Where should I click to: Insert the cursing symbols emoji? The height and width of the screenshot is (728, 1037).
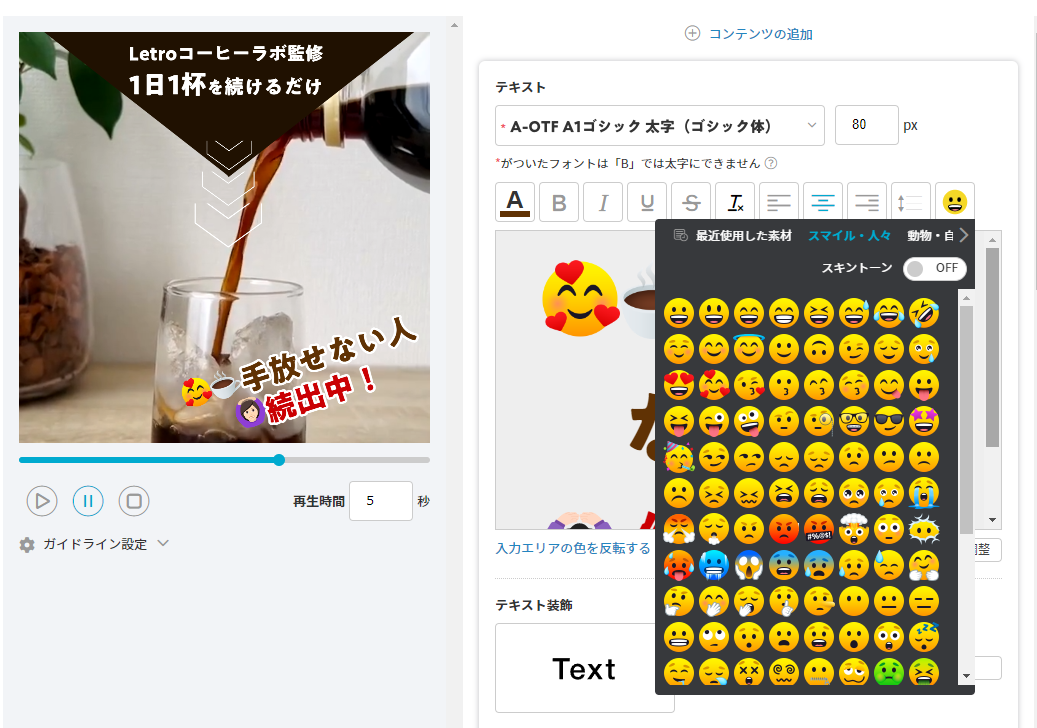pyautogui.click(x=819, y=529)
